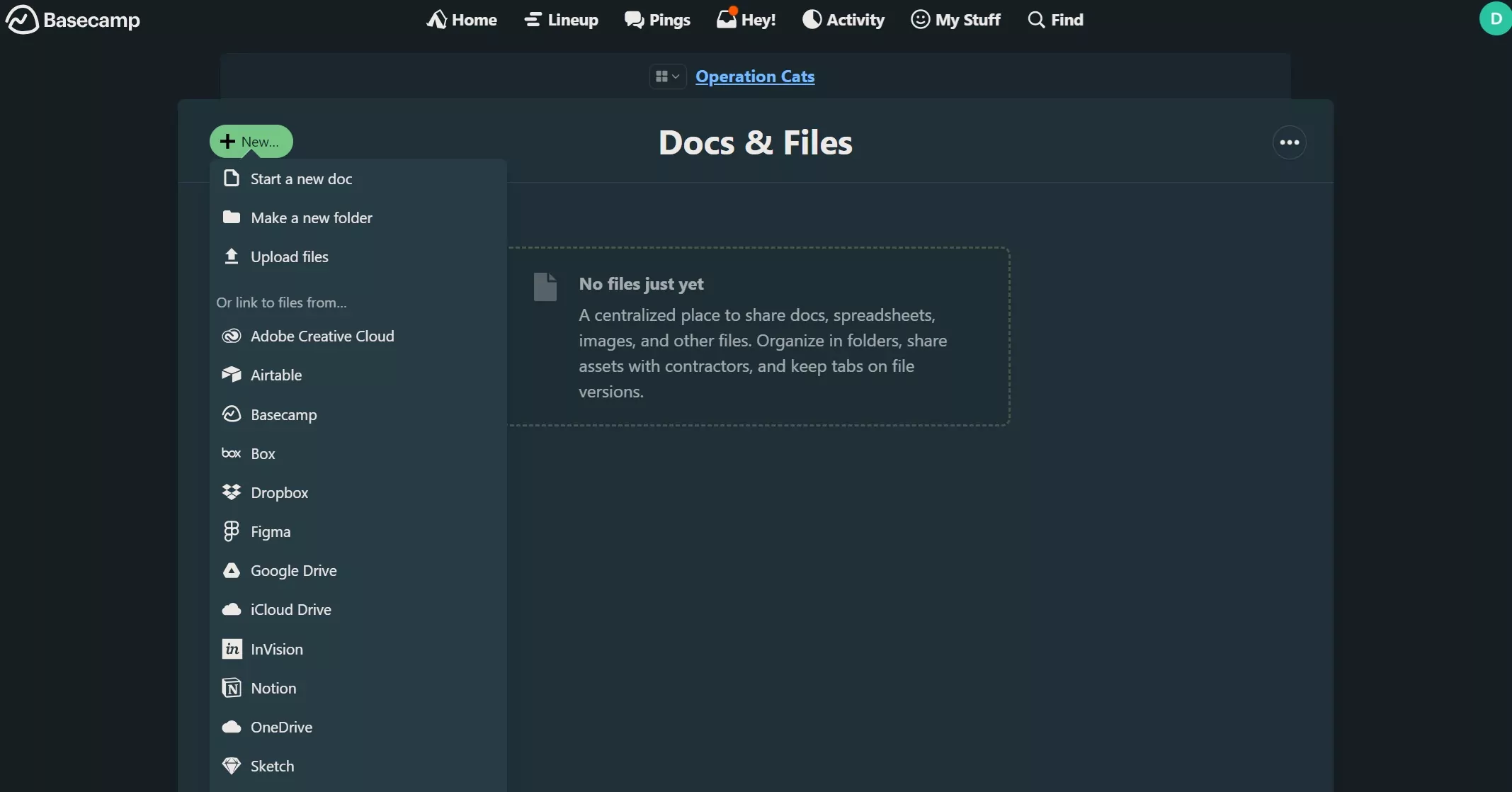The height and width of the screenshot is (792, 1512).
Task: Click the Pings chat bubbles icon
Action: 634,19
